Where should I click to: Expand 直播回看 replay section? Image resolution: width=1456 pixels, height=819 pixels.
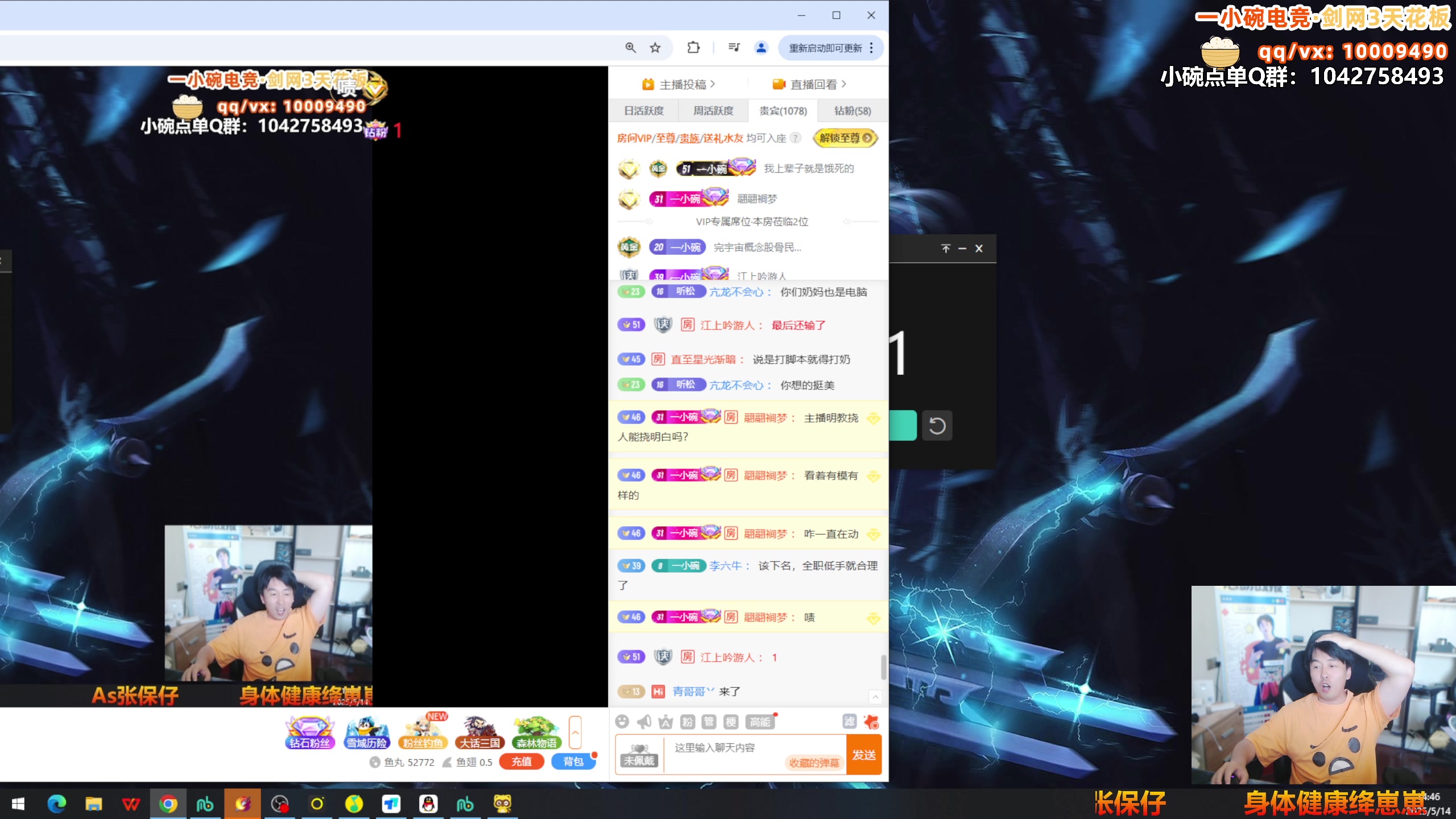(x=810, y=84)
